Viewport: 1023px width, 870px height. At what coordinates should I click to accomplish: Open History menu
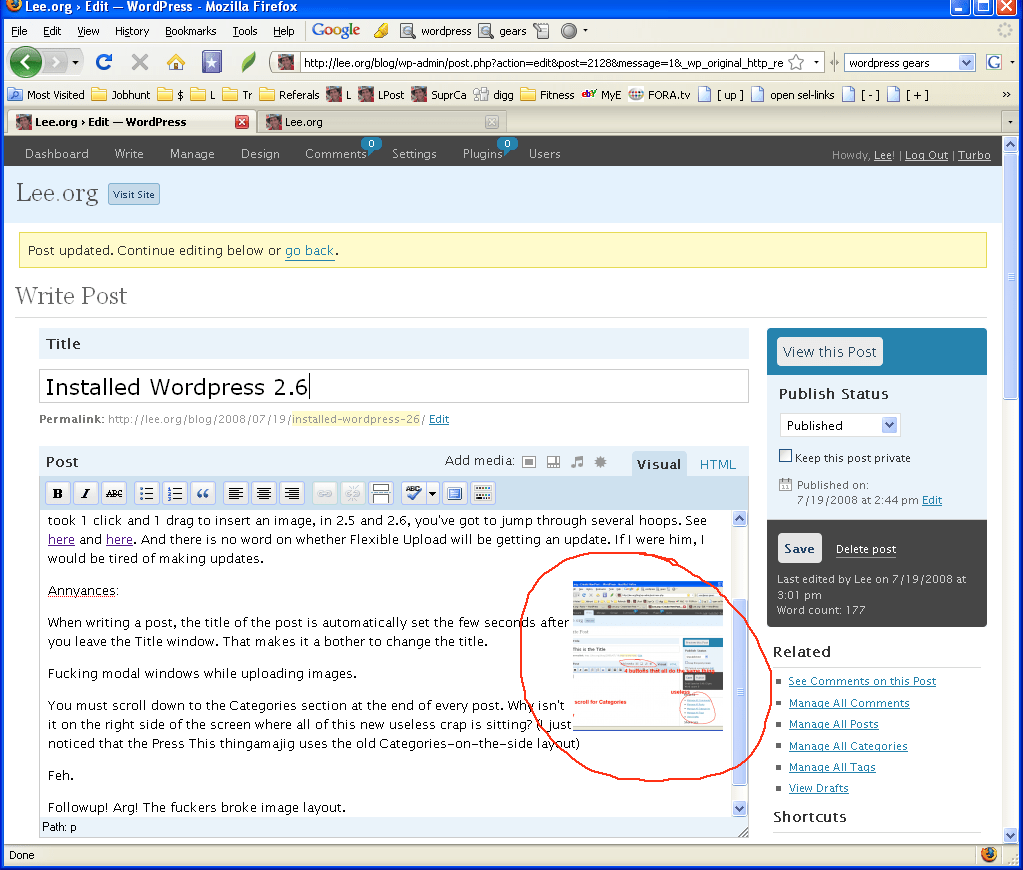(132, 31)
